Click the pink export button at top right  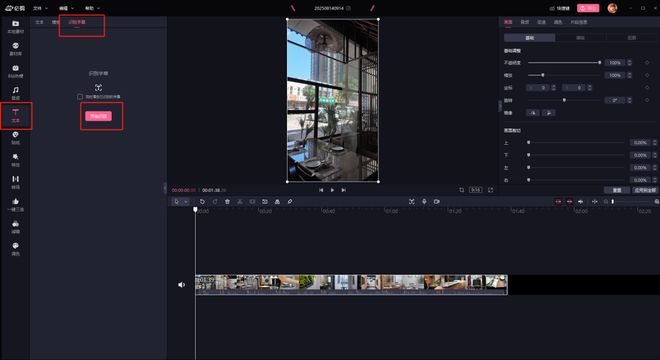588,8
